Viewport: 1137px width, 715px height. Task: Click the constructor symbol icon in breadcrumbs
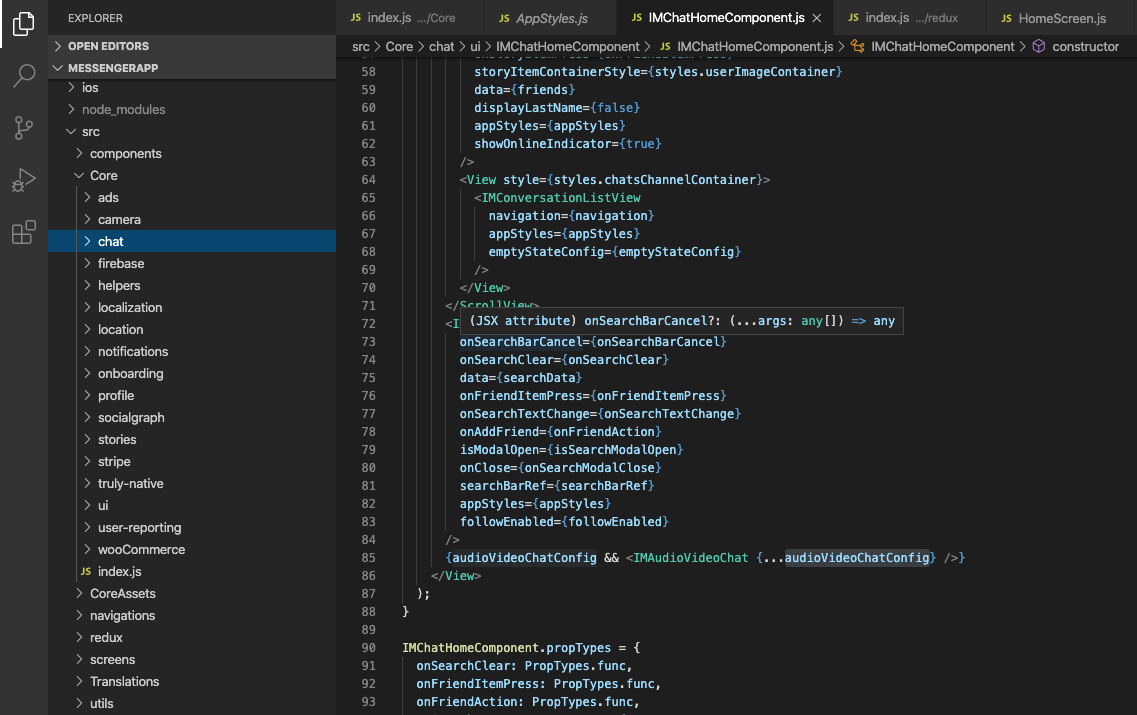click(1038, 45)
